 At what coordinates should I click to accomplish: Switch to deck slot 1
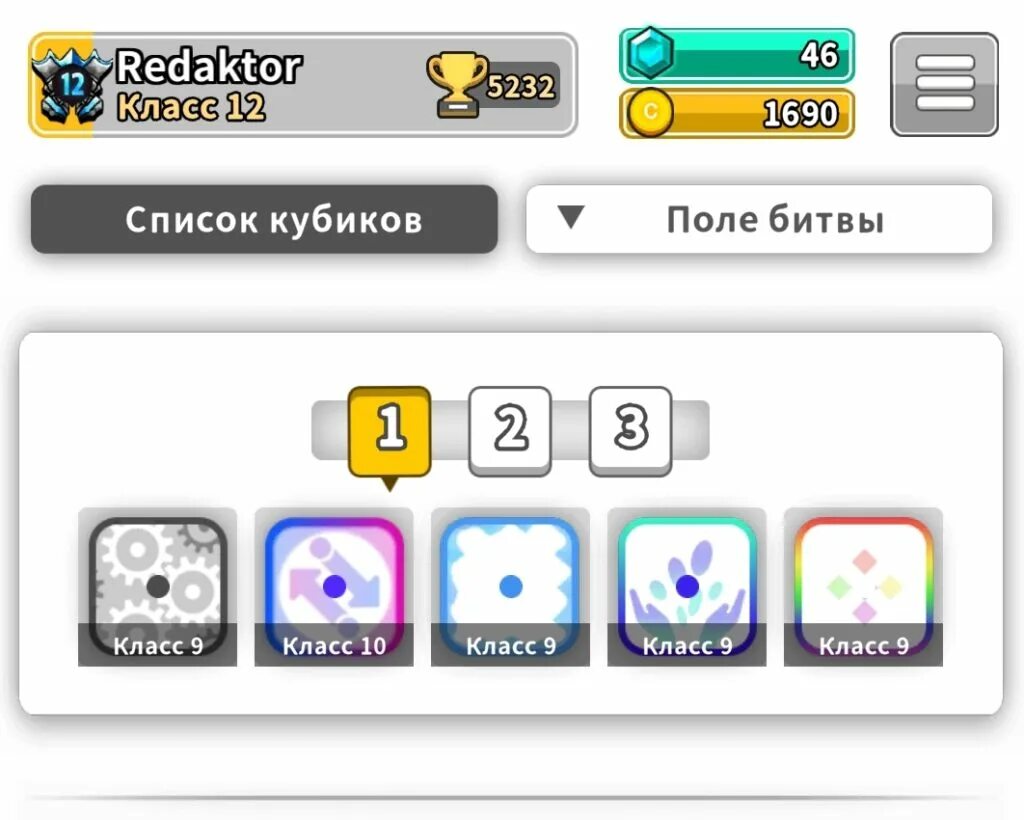click(x=390, y=432)
